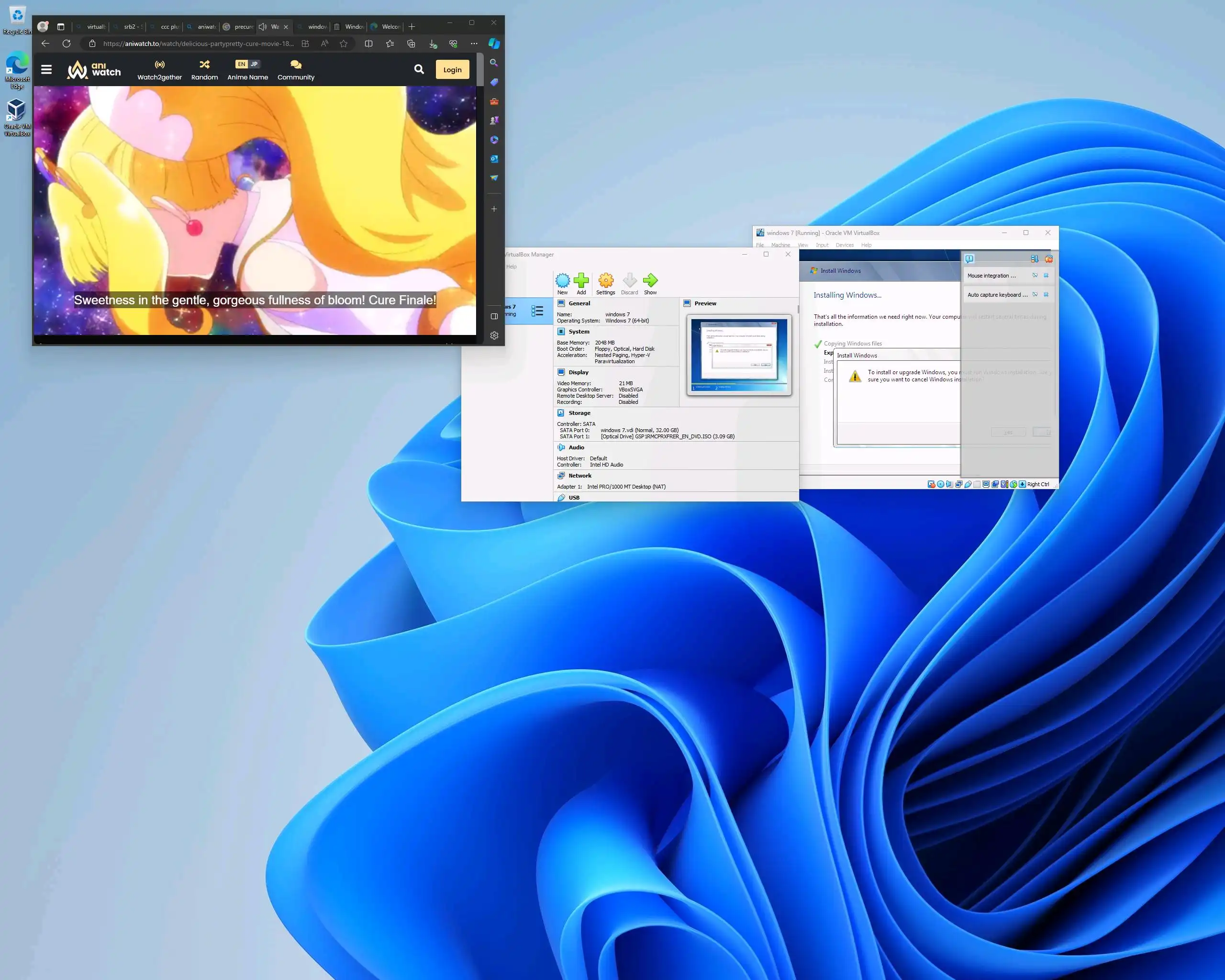Mute the playing tab via speaker icon
This screenshot has width=1225, height=980.
263,27
